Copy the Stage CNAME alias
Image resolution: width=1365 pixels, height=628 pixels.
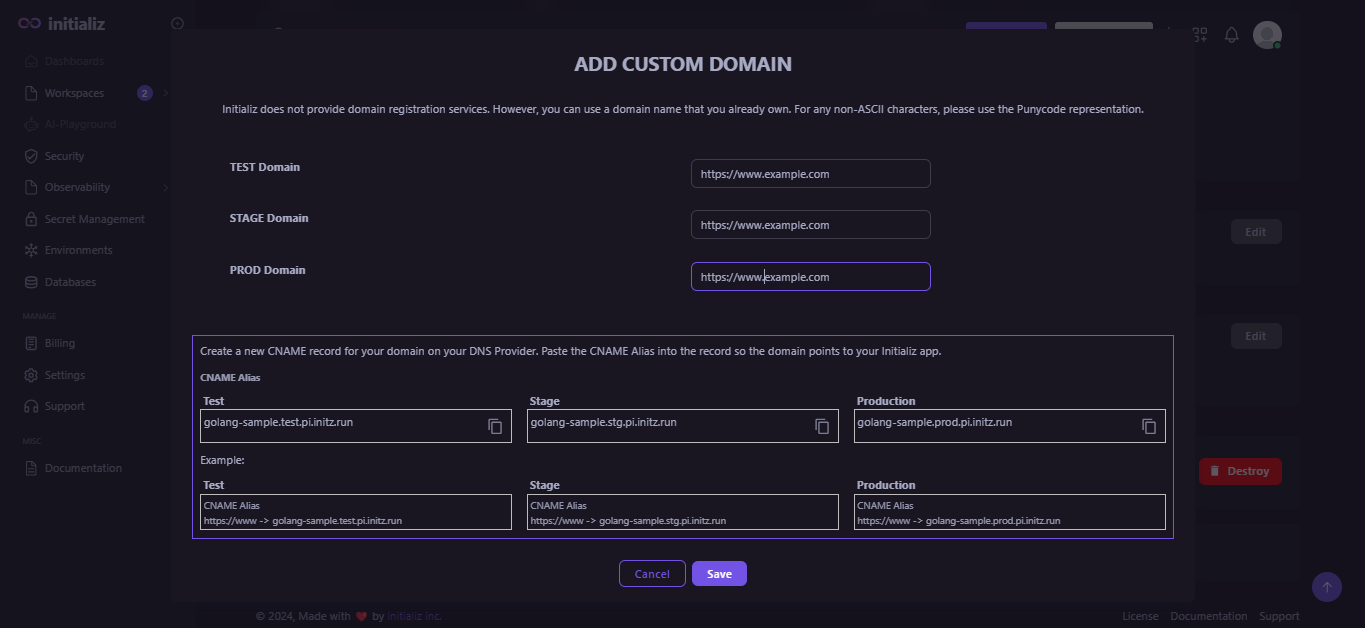(x=822, y=426)
